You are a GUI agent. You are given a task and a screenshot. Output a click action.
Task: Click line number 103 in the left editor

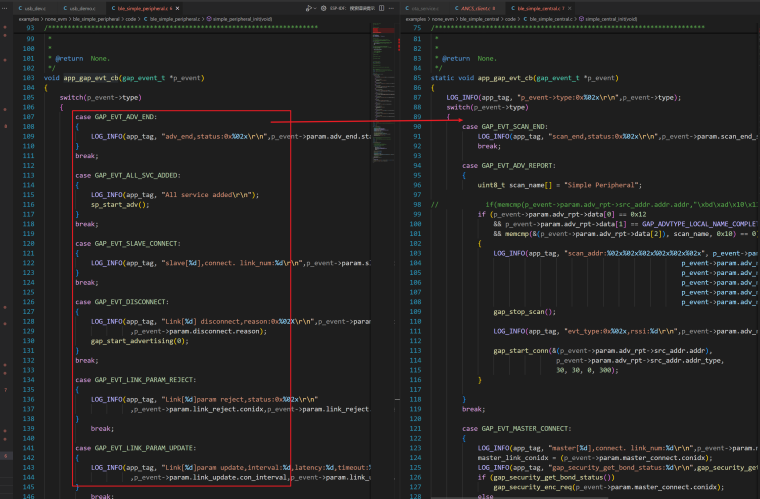(x=28, y=78)
